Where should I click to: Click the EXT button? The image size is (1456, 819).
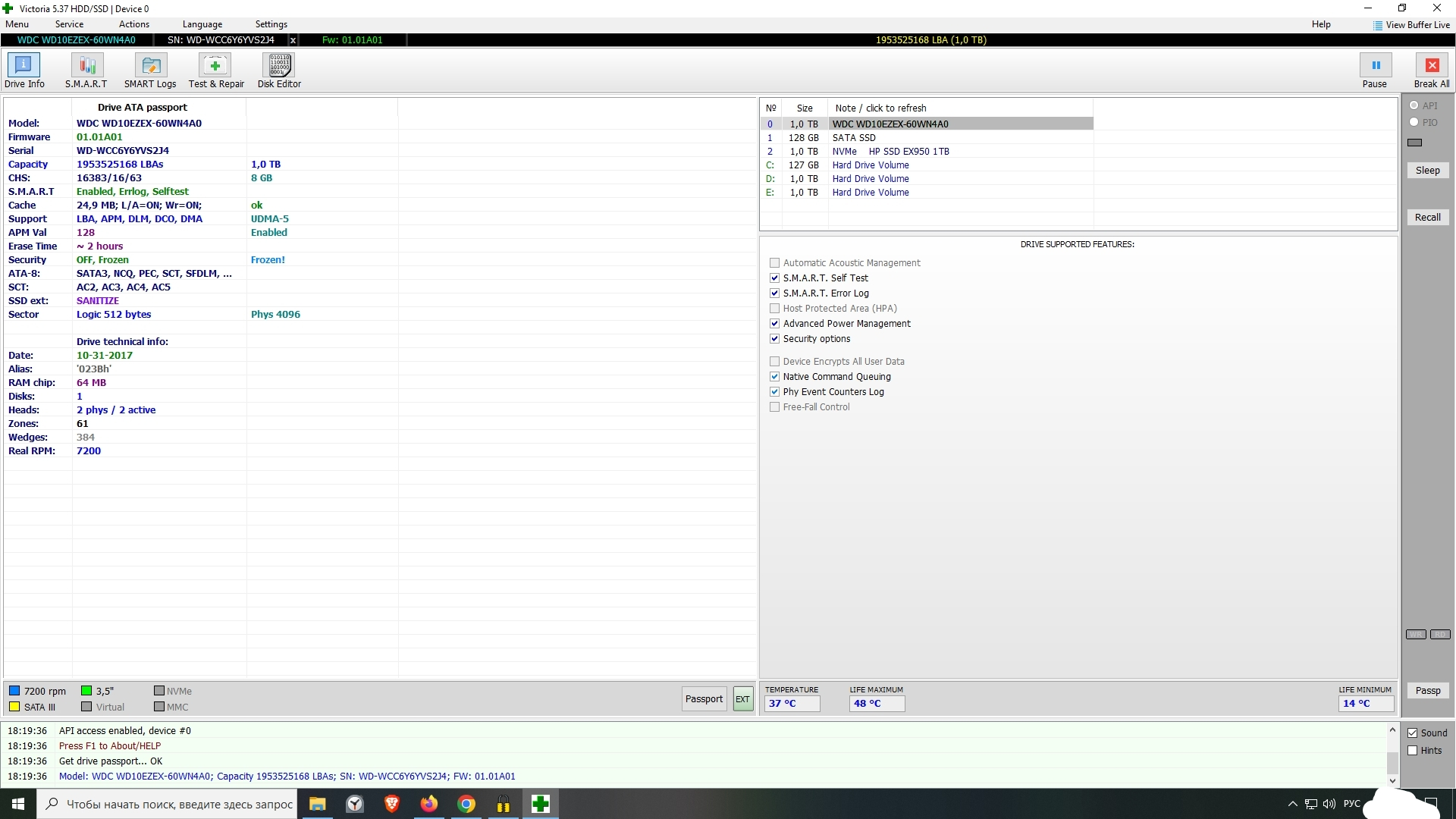point(743,699)
